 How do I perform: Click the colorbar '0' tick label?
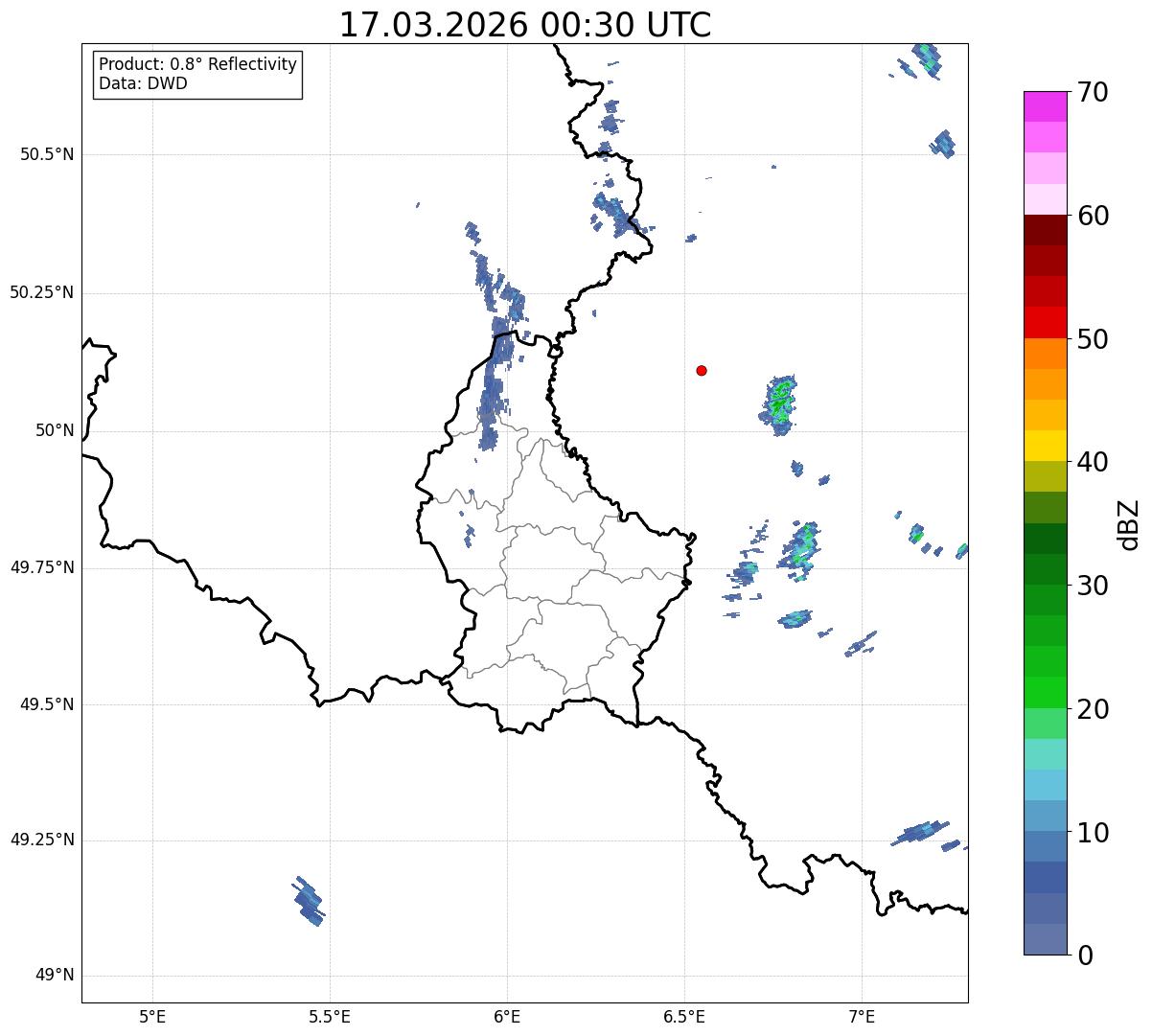(x=1085, y=955)
